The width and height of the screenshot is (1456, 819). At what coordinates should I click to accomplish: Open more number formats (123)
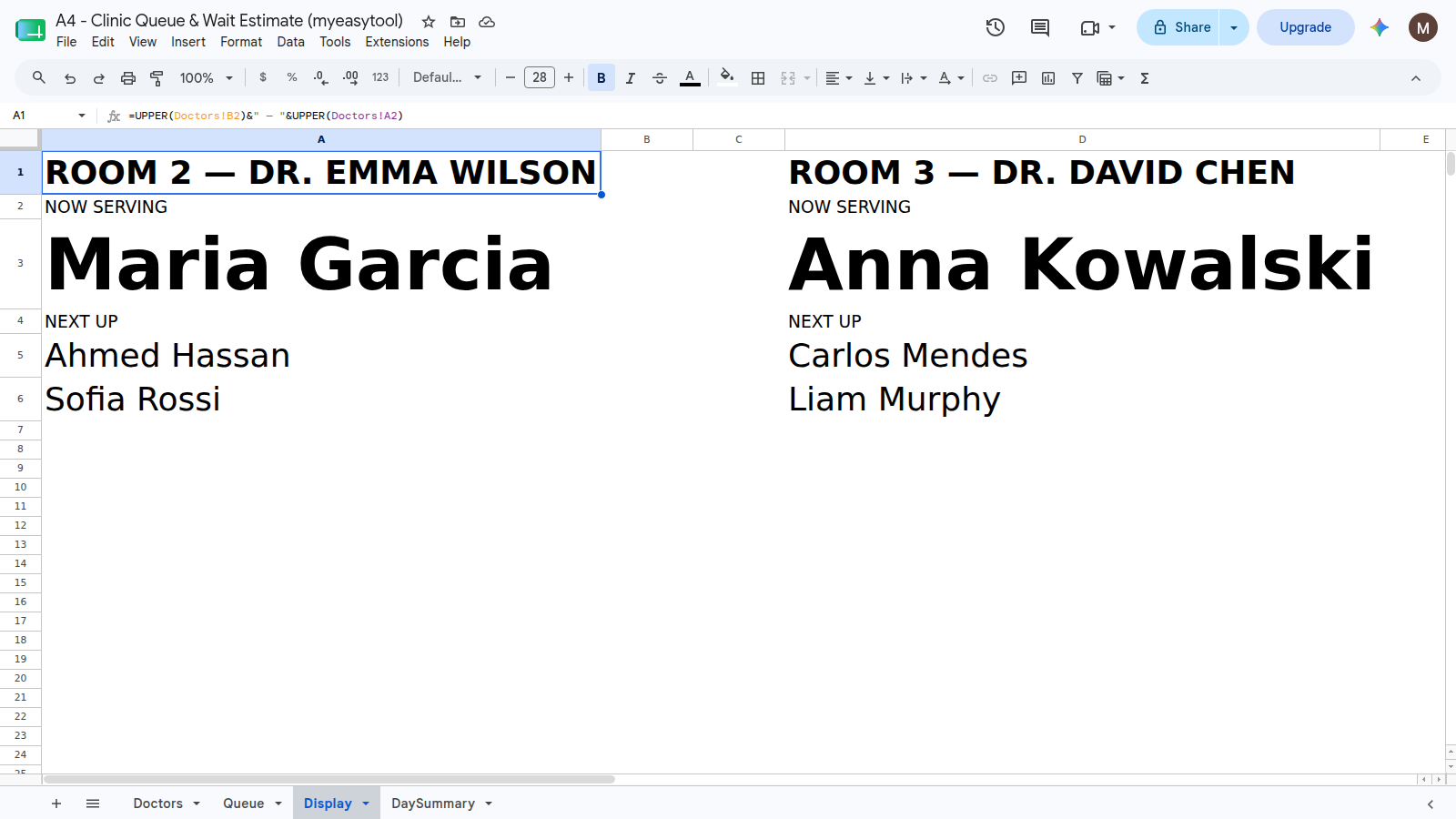(380, 78)
